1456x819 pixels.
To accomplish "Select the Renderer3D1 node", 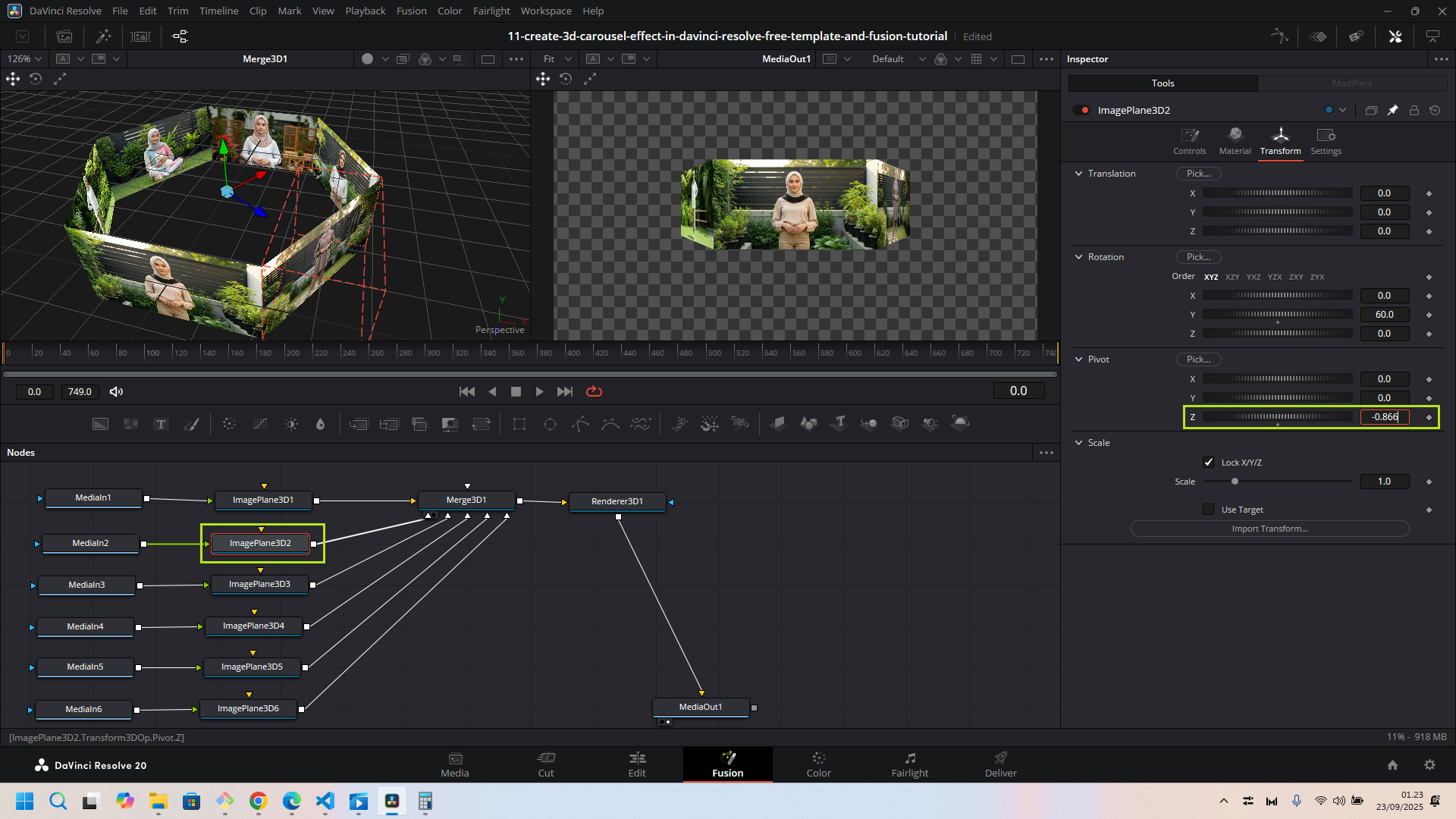I will coord(617,501).
